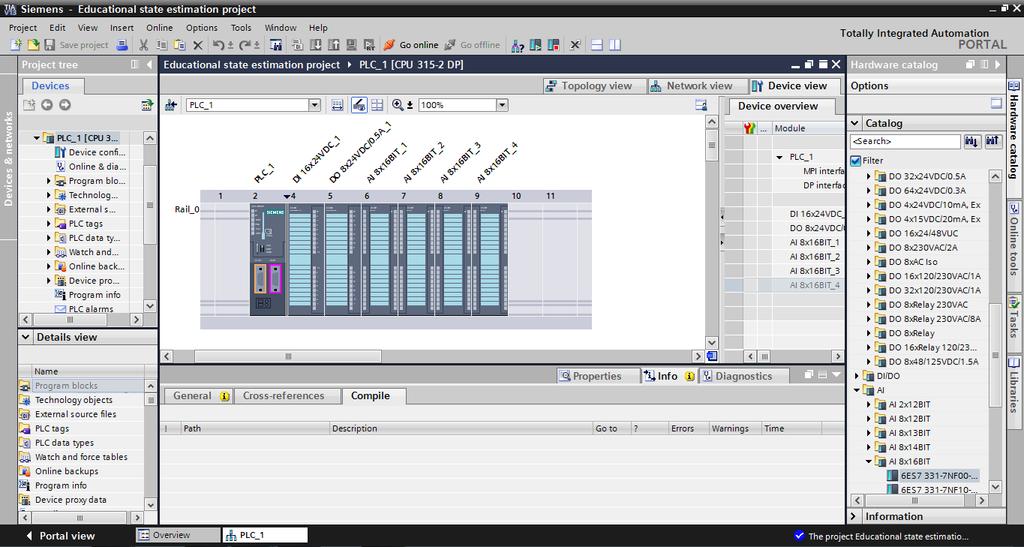Click the Redo arrow icon
Viewport: 1024px width, 547px height.
[x=246, y=45]
